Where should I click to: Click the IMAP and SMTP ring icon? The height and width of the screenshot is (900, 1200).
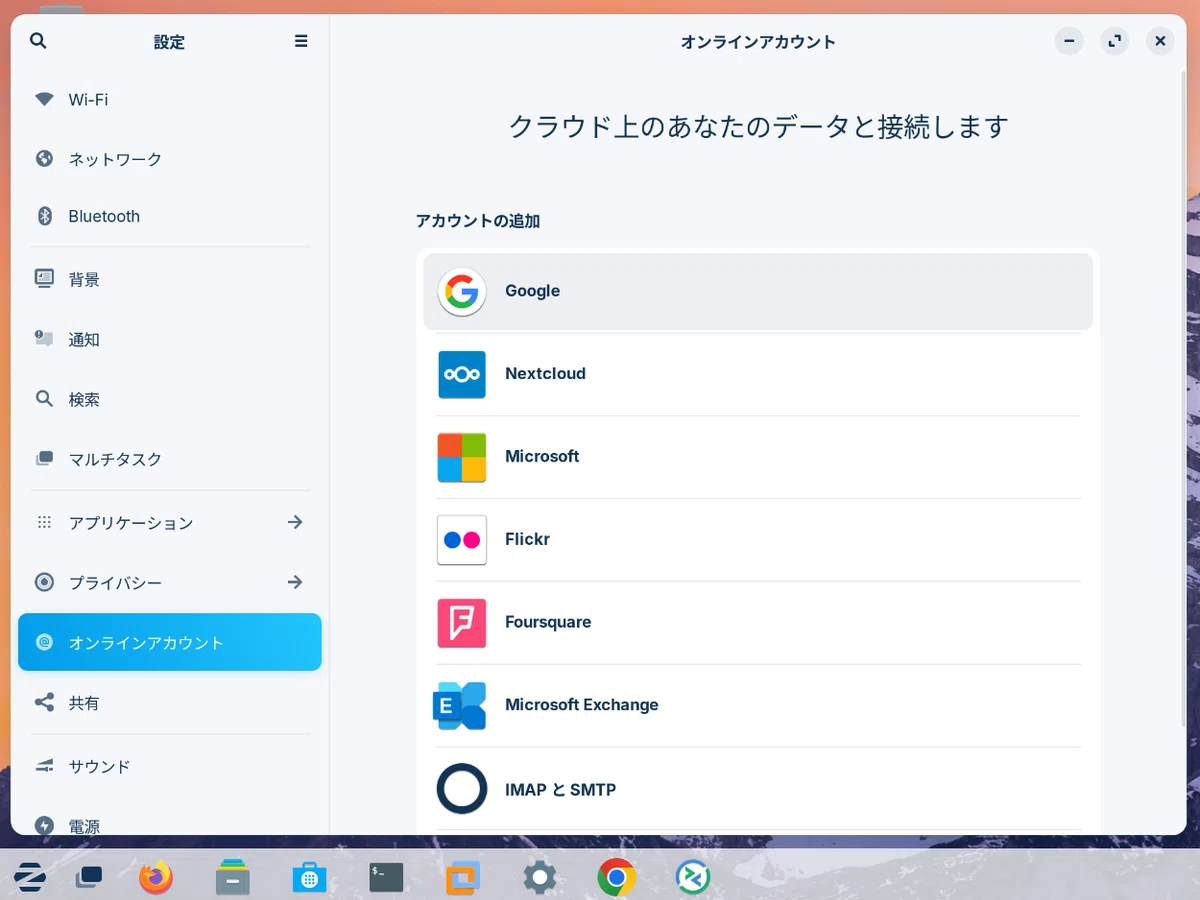coord(461,788)
